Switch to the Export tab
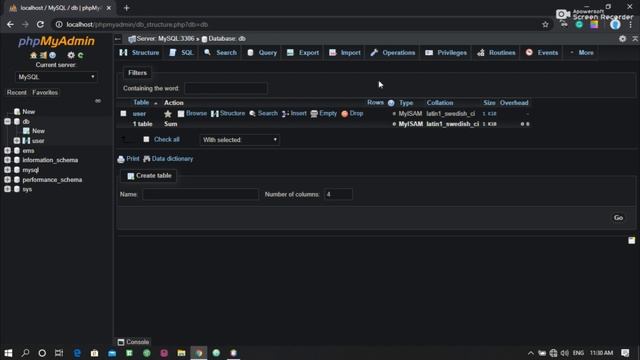This screenshot has width=640, height=360. pyautogui.click(x=303, y=53)
